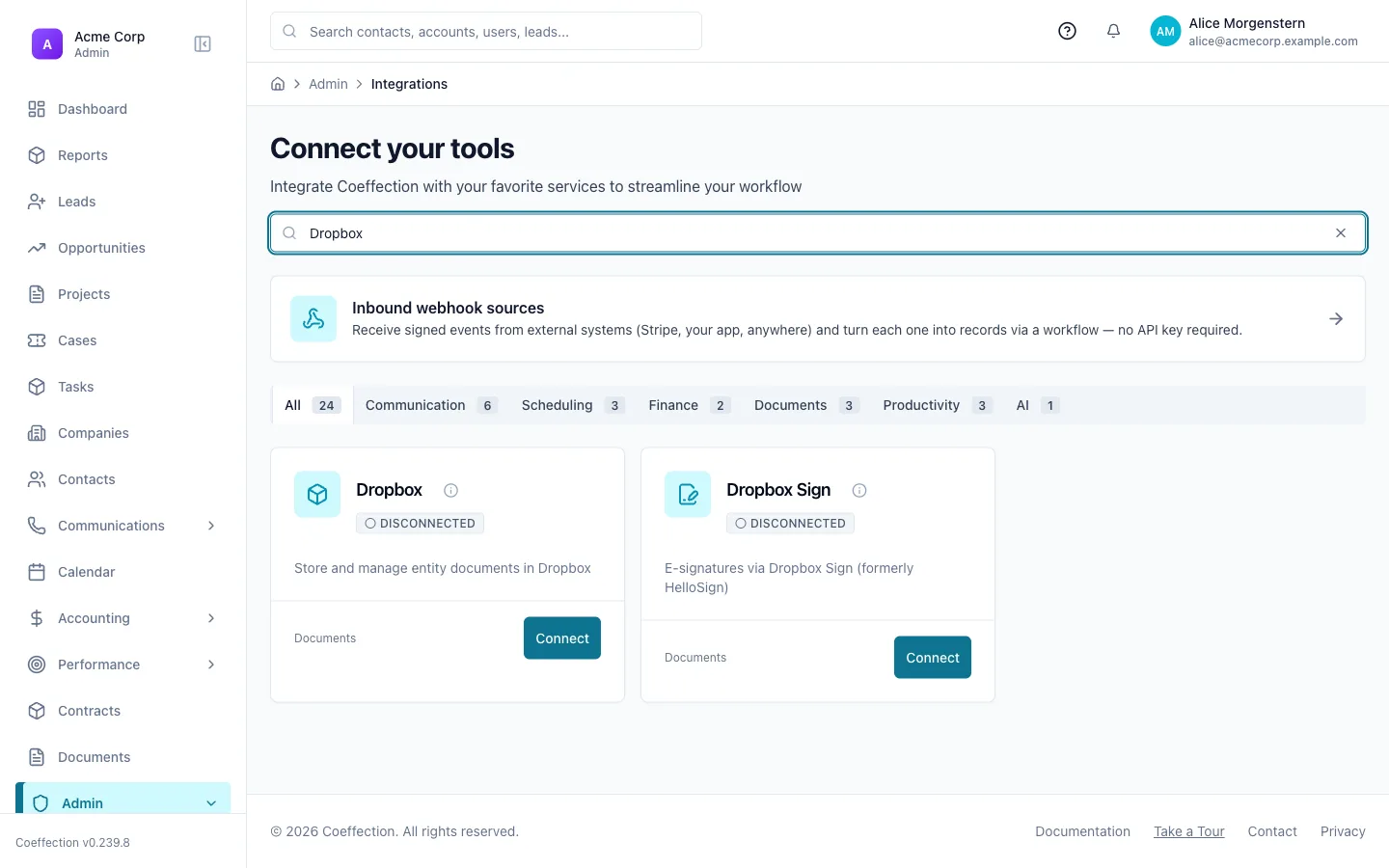Click the Acme Corp logo avatar
The height and width of the screenshot is (868, 1389).
(x=47, y=44)
